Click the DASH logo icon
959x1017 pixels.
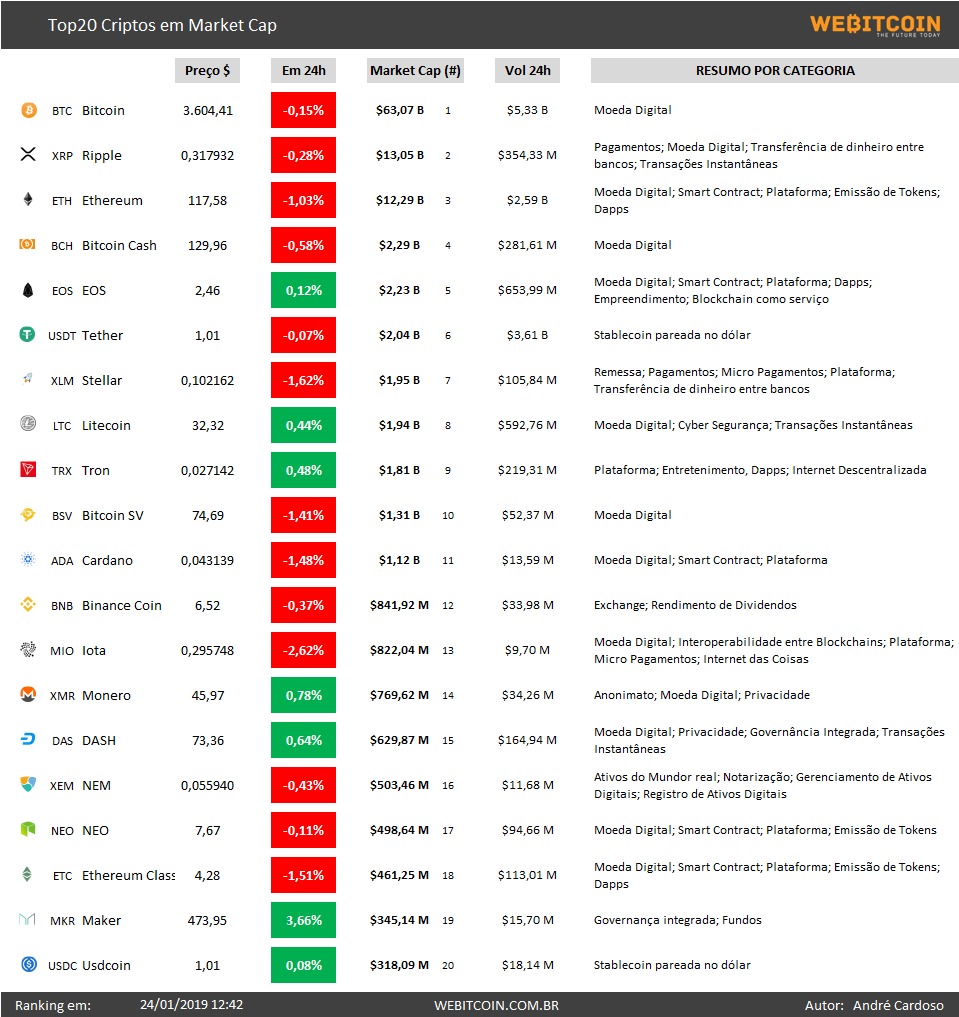coord(28,739)
